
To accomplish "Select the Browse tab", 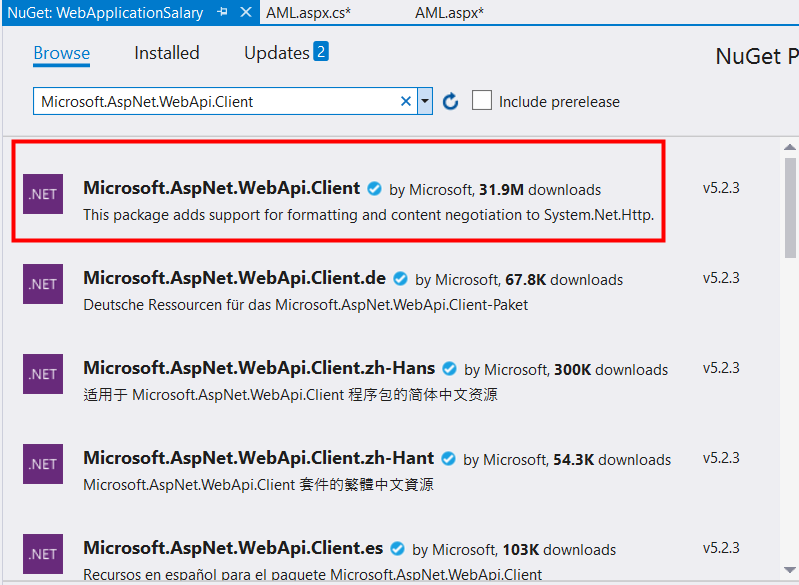I will click(x=62, y=53).
